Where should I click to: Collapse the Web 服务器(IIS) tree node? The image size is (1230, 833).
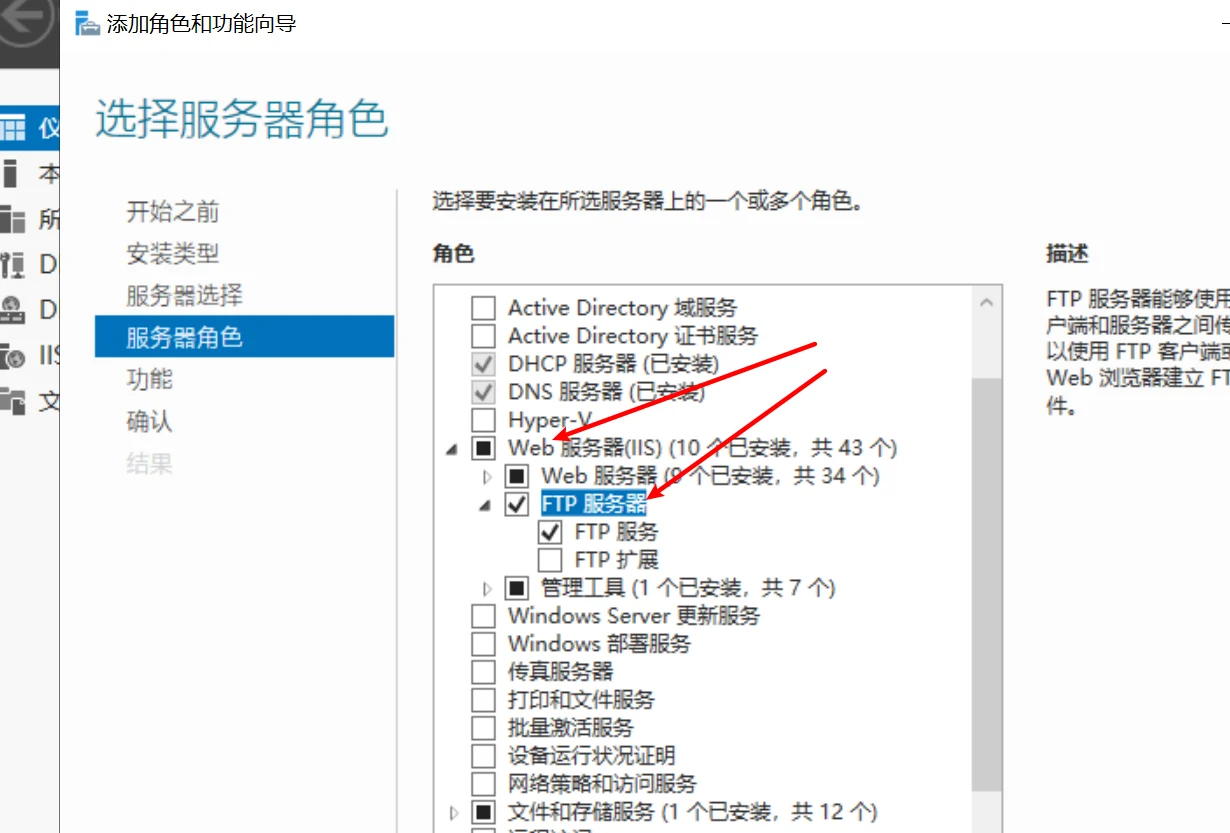coord(453,450)
